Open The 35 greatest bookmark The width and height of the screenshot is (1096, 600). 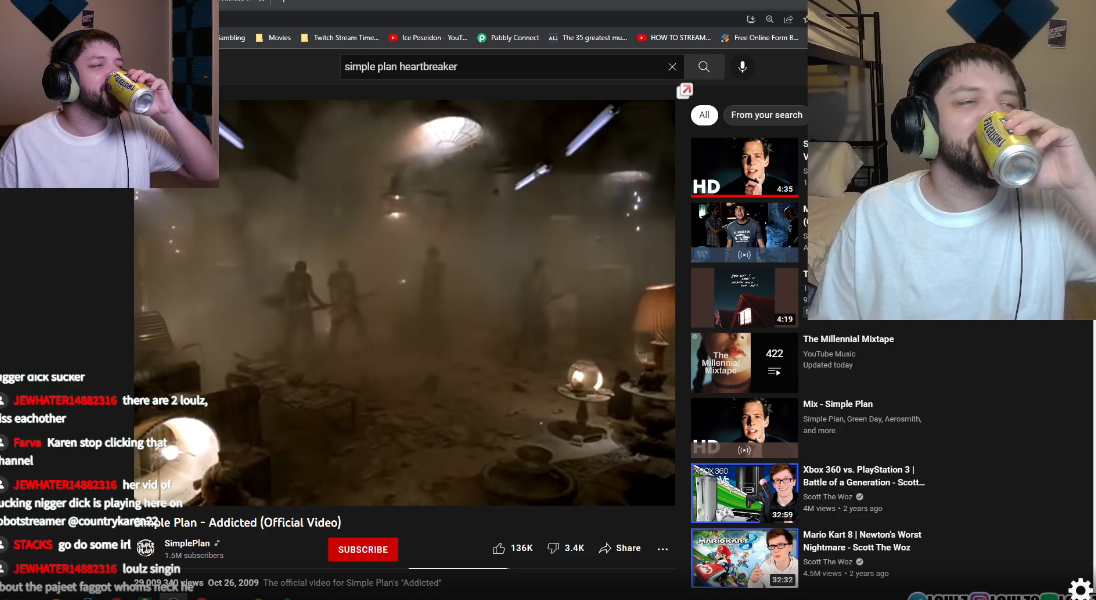588,38
